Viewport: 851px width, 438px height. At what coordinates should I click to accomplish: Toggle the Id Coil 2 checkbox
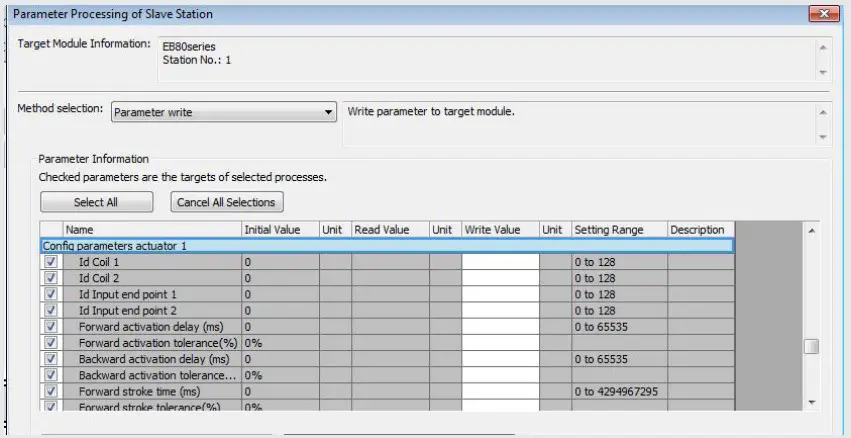(52, 278)
